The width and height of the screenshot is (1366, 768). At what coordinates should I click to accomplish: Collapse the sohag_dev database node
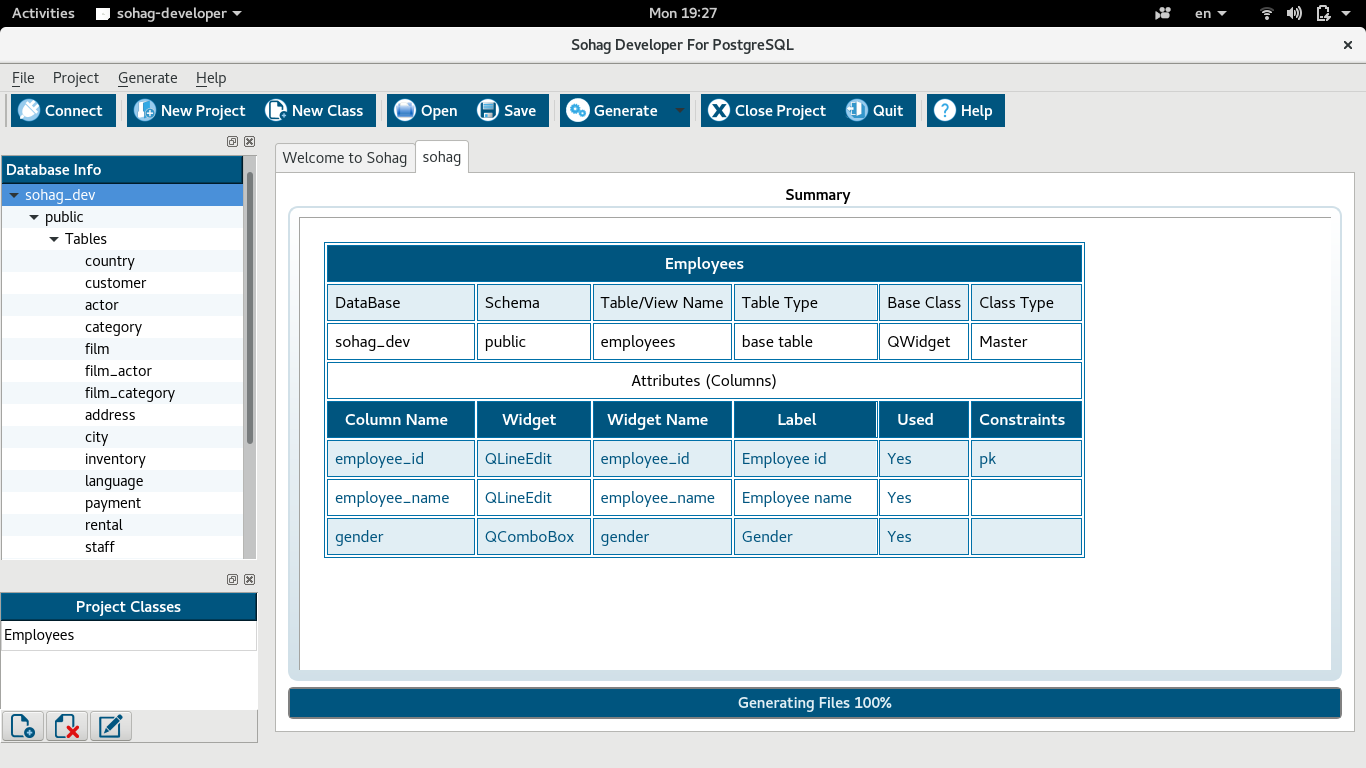tap(14, 195)
